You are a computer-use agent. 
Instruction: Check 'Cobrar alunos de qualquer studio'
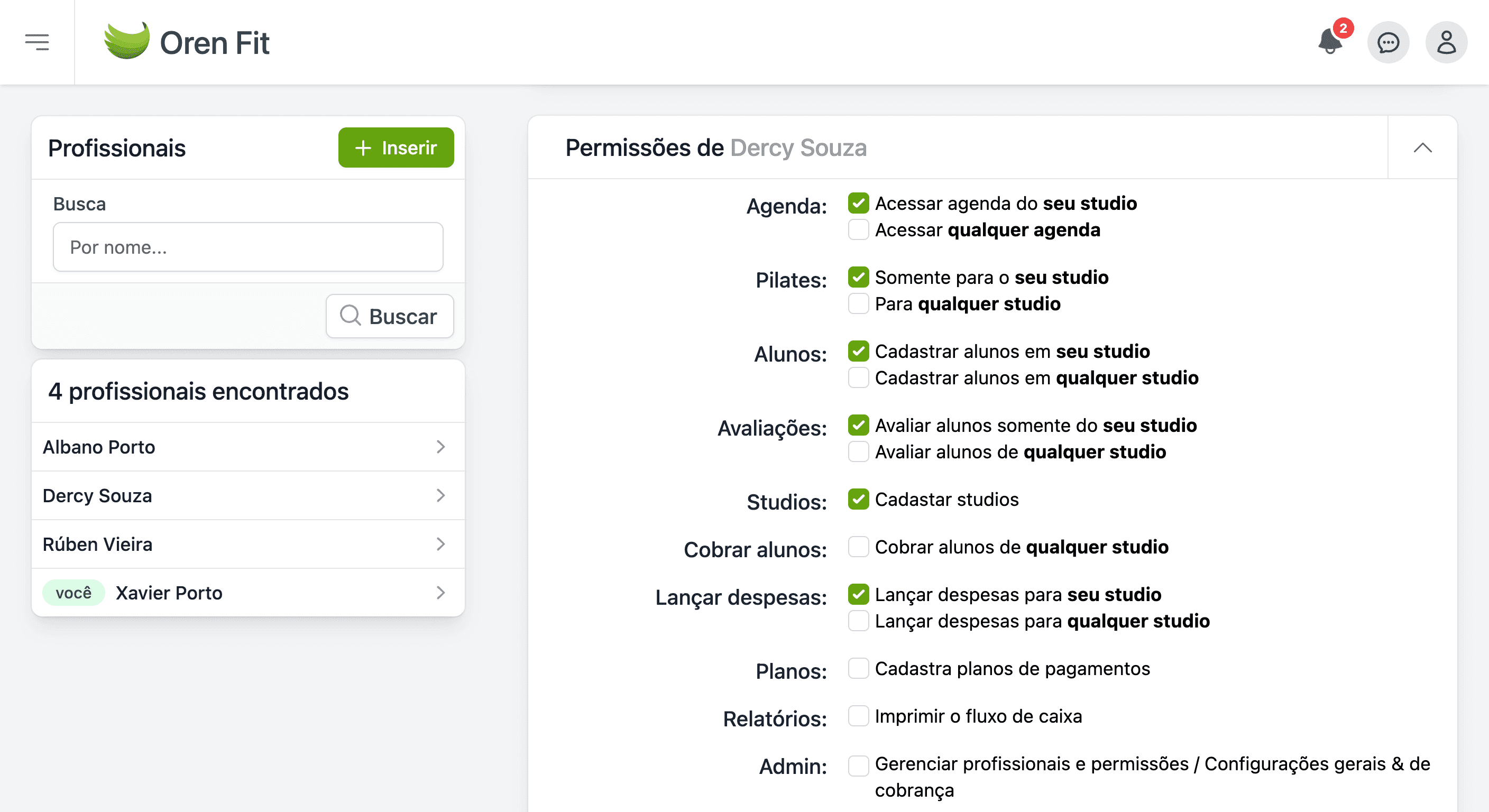[x=858, y=547]
